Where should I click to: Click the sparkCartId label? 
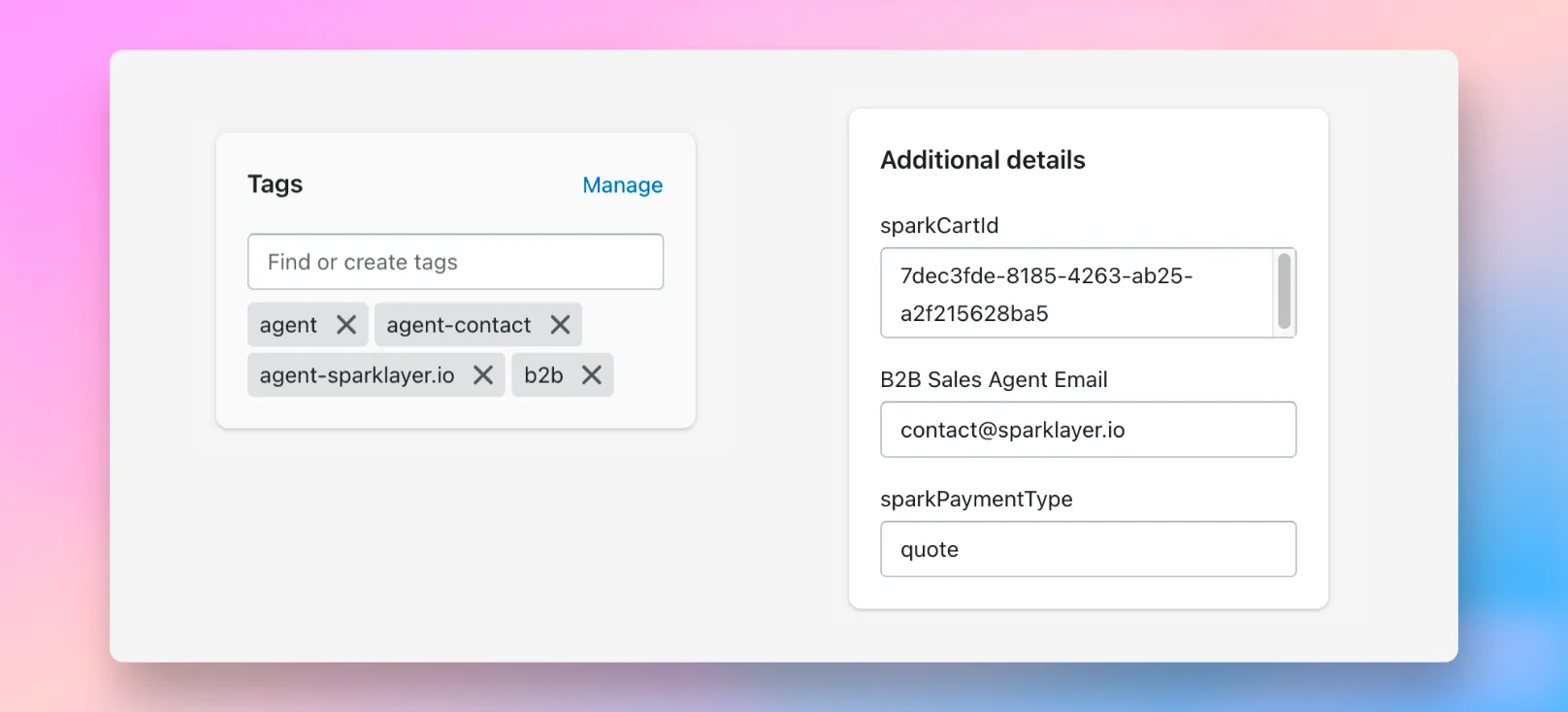[939, 225]
